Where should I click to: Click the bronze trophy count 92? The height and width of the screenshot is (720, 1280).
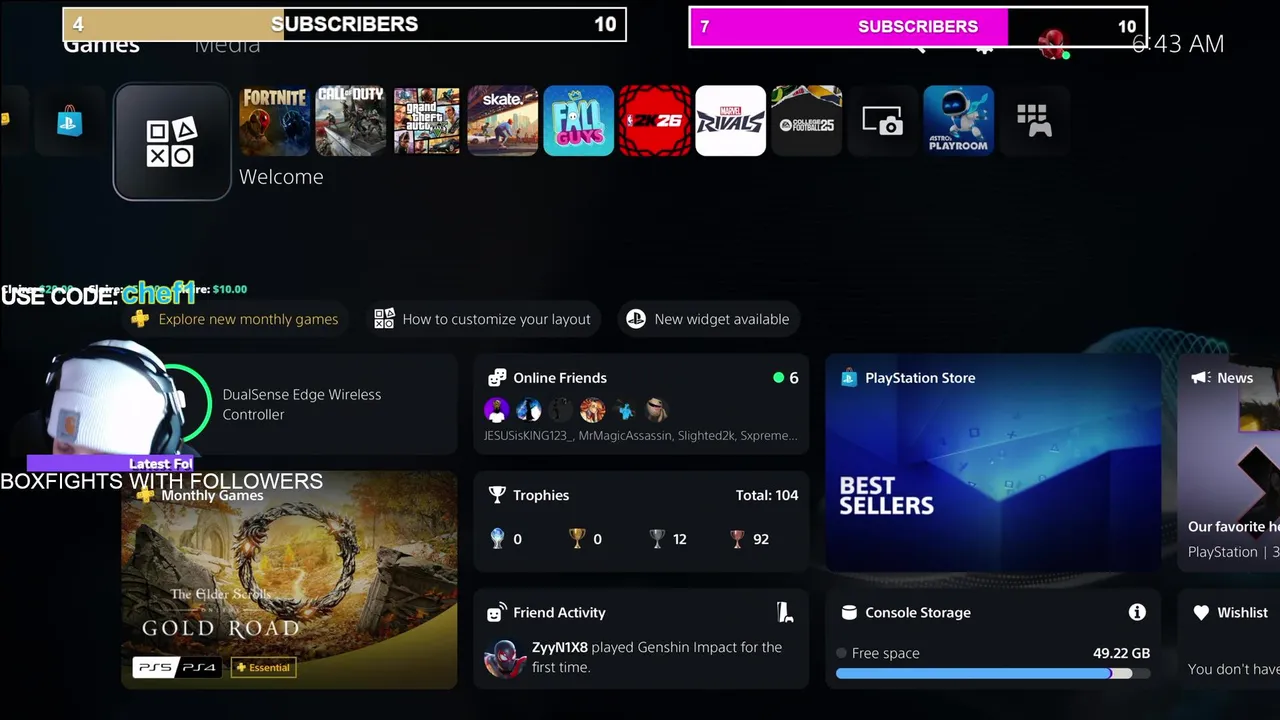point(761,539)
